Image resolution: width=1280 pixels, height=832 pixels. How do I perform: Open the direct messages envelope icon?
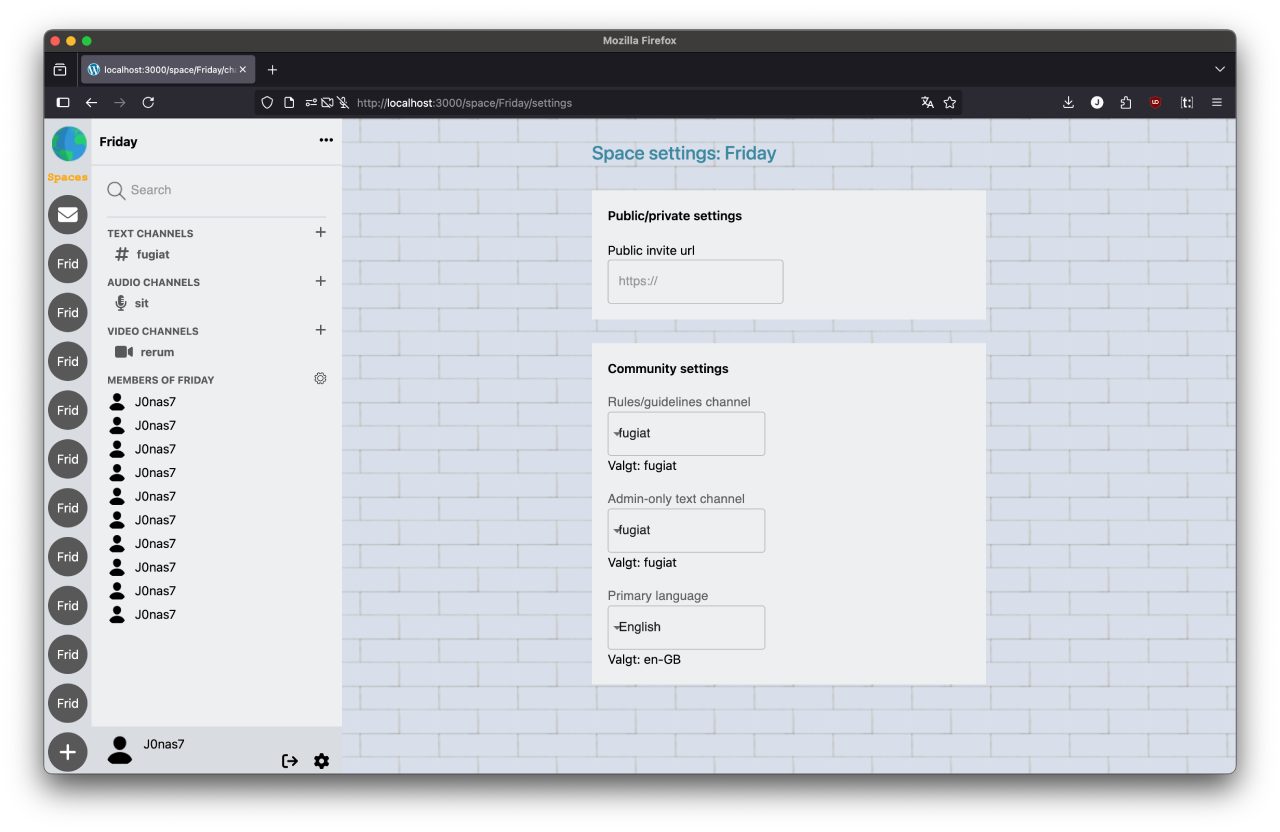68,215
